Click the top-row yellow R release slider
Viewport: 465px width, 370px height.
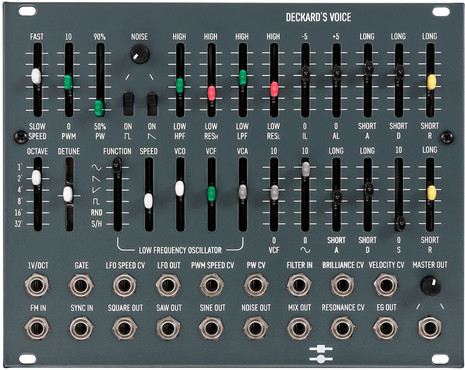point(431,82)
